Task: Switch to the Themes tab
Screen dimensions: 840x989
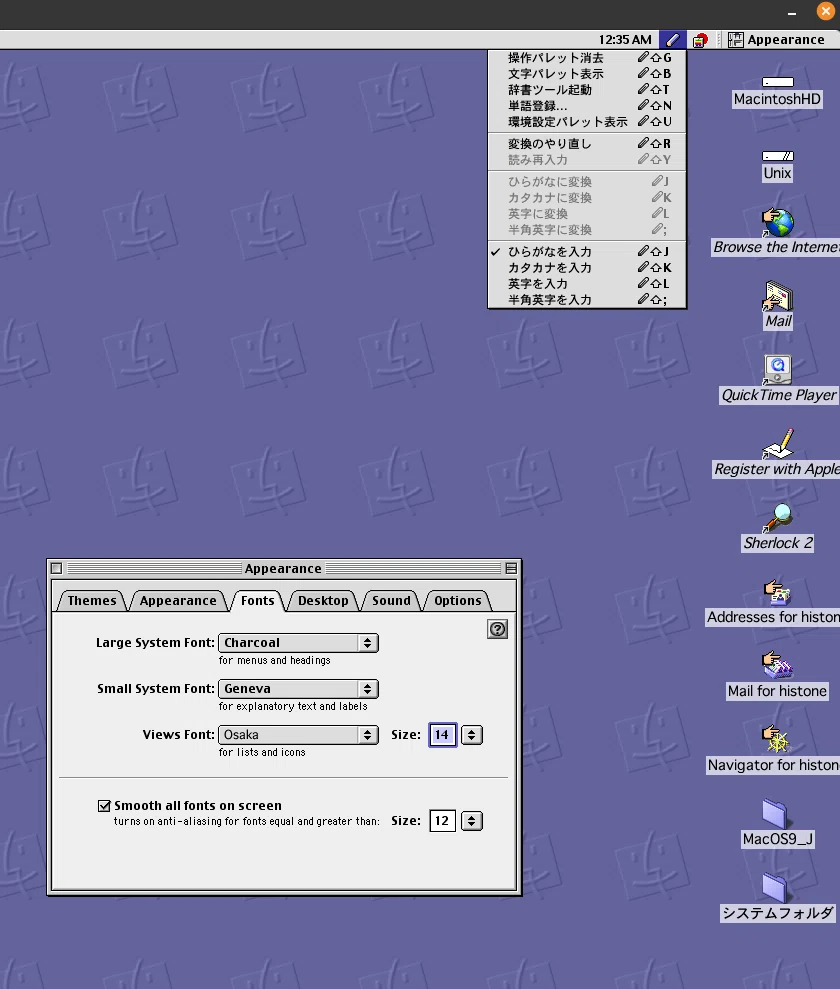Action: 92,600
